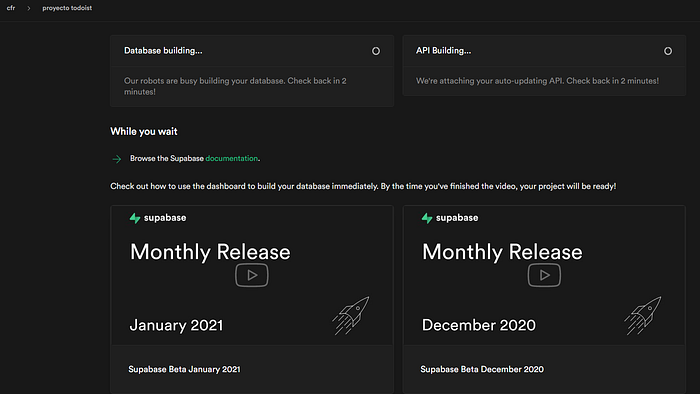Click the API Building card header
Screen dimensions: 700x394
(544, 51)
